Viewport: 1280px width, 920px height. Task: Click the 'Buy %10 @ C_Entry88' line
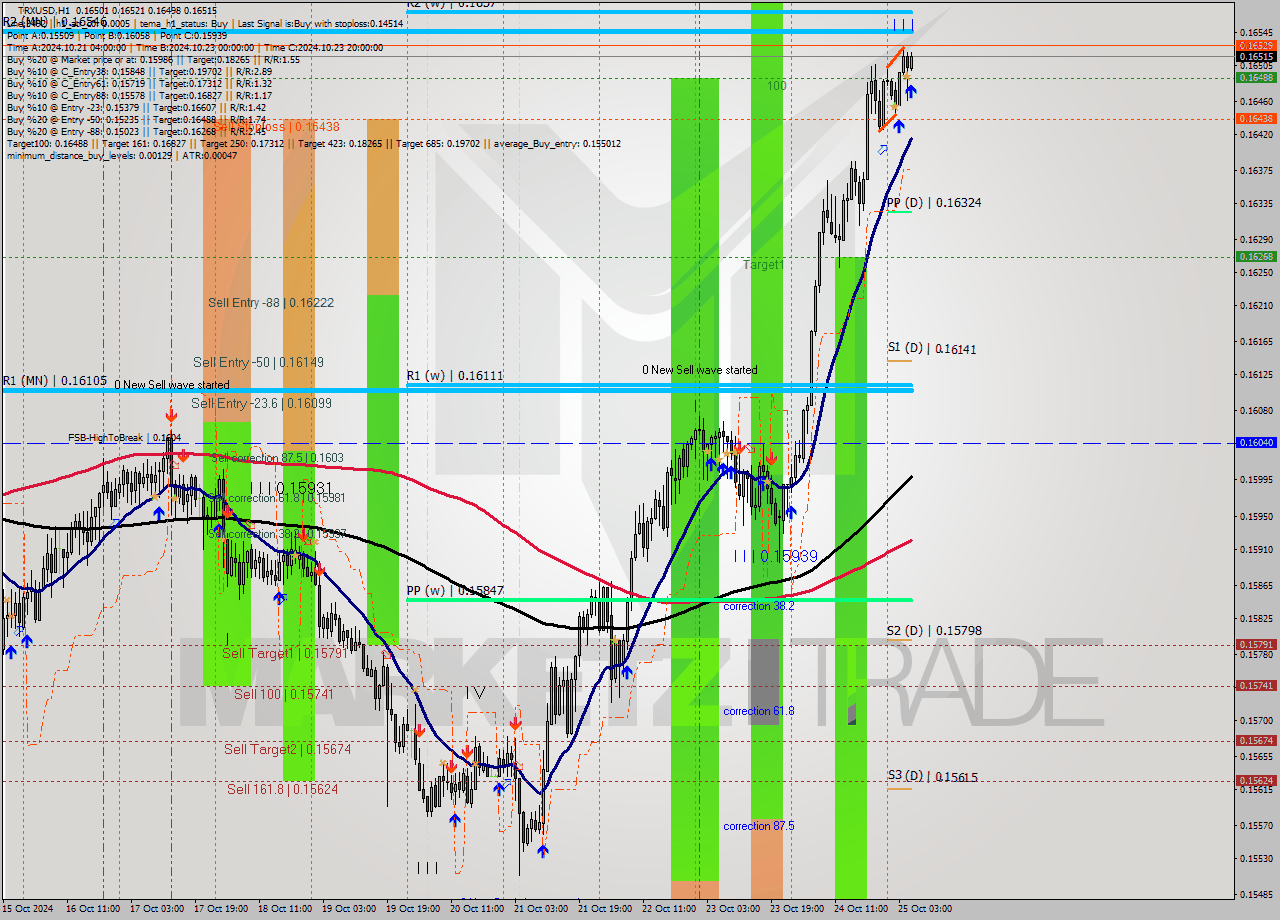pyautogui.click(x=139, y=96)
